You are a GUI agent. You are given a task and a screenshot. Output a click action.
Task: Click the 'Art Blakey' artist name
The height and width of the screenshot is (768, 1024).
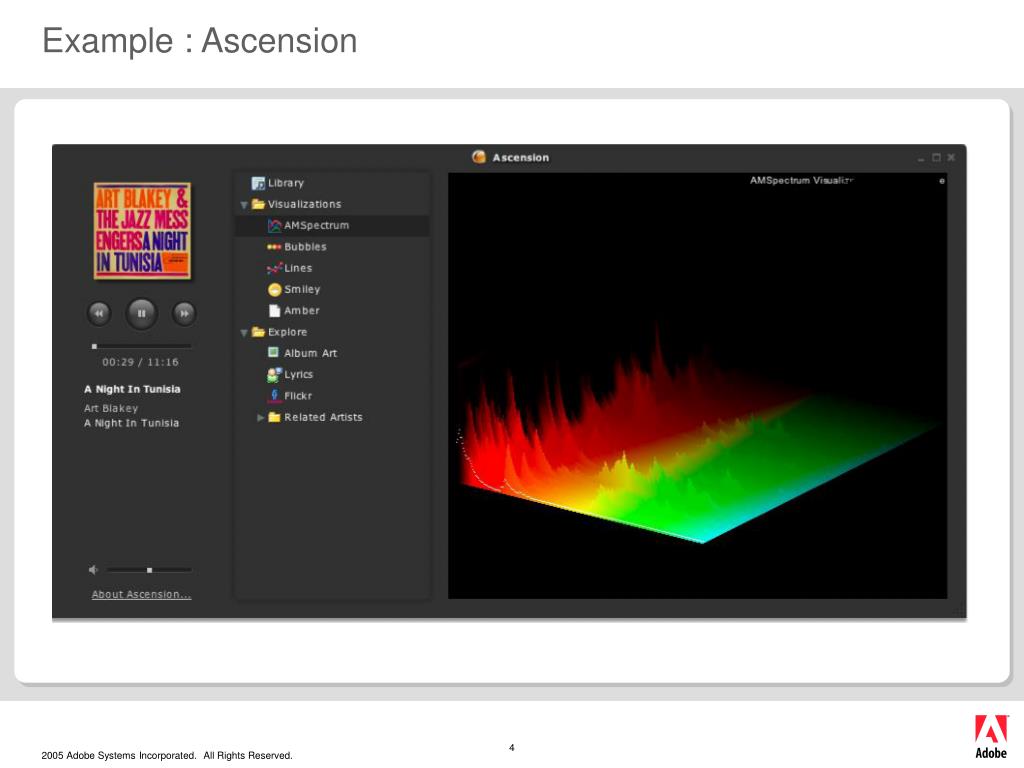[111, 408]
